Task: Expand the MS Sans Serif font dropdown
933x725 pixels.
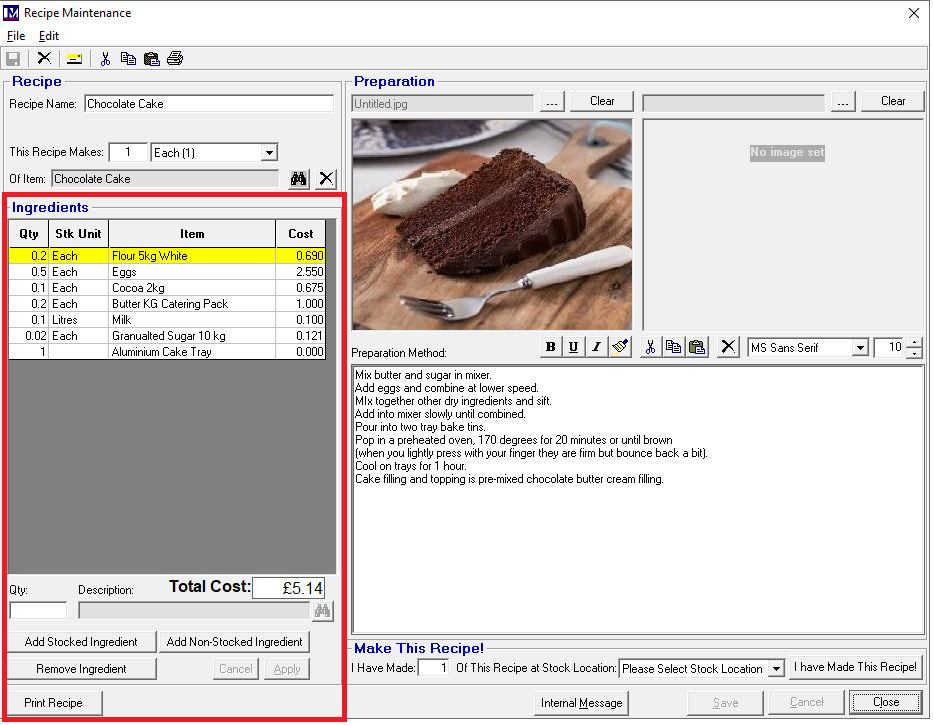Action: [859, 348]
